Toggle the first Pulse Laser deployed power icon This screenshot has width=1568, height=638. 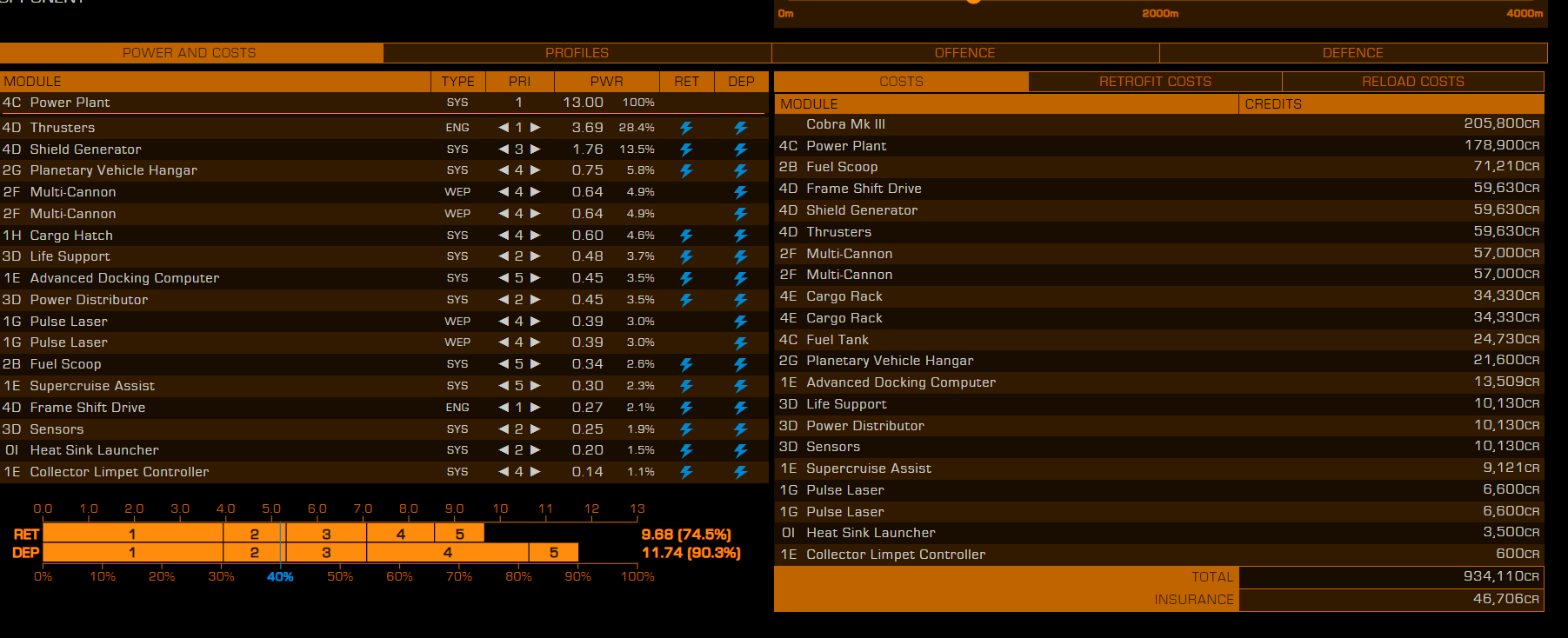(x=741, y=322)
